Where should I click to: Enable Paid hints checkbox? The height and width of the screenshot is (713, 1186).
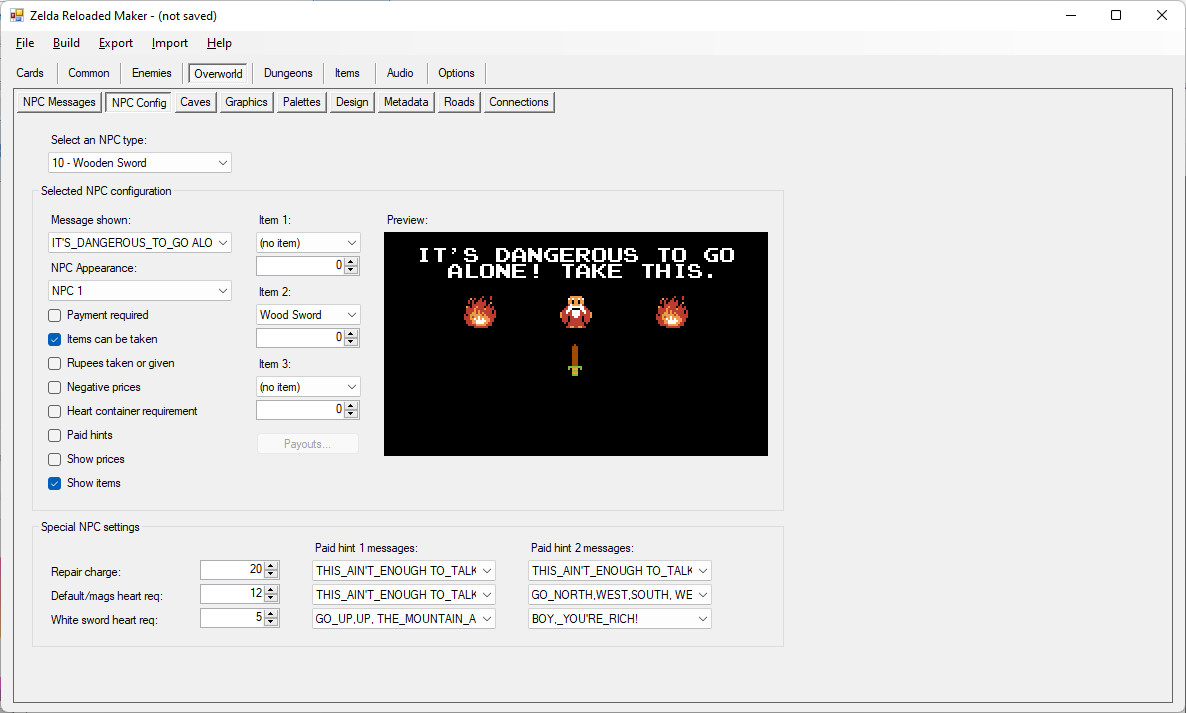pos(54,436)
